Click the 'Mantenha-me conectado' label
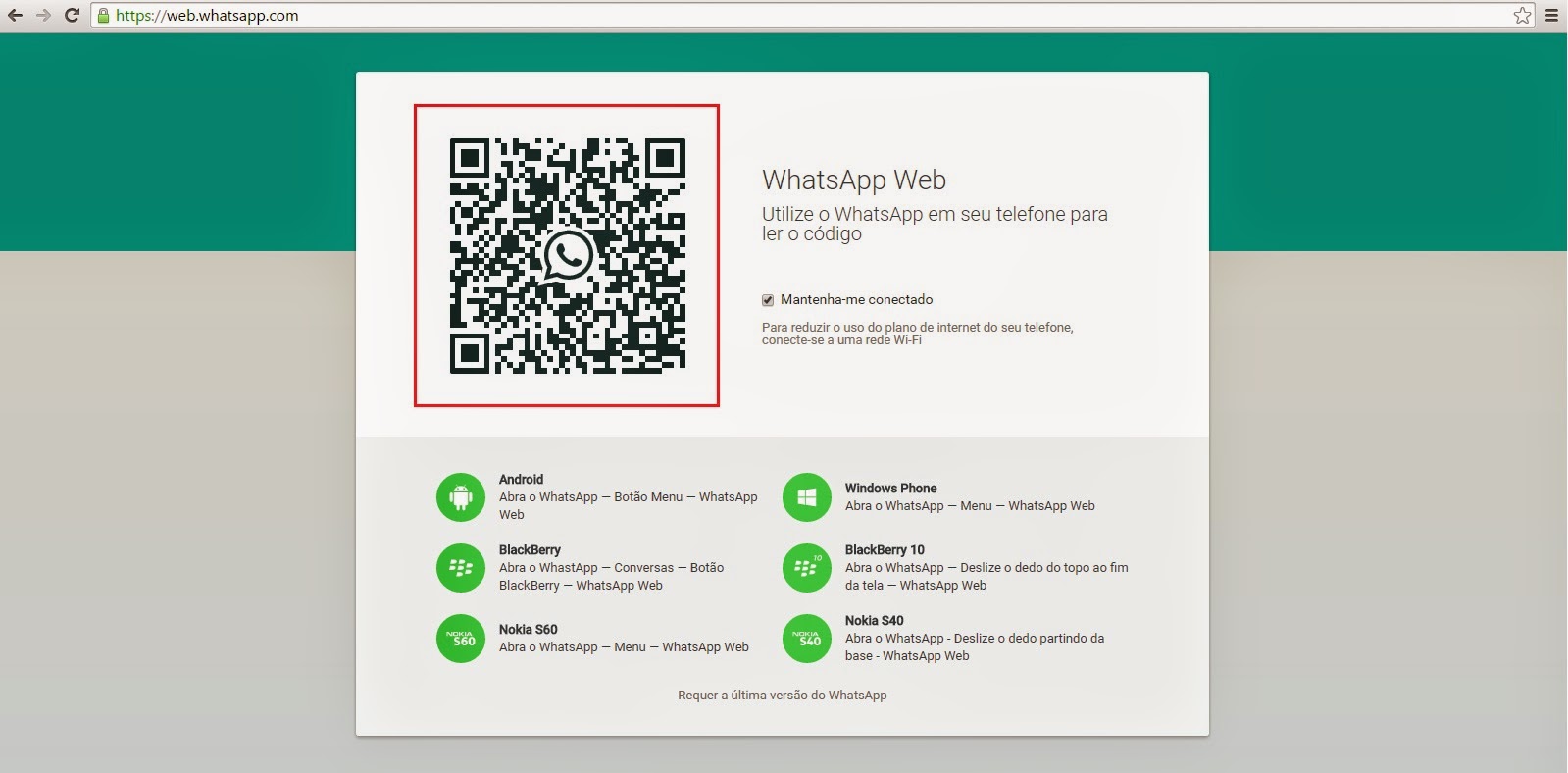This screenshot has width=1568, height=773. (856, 299)
